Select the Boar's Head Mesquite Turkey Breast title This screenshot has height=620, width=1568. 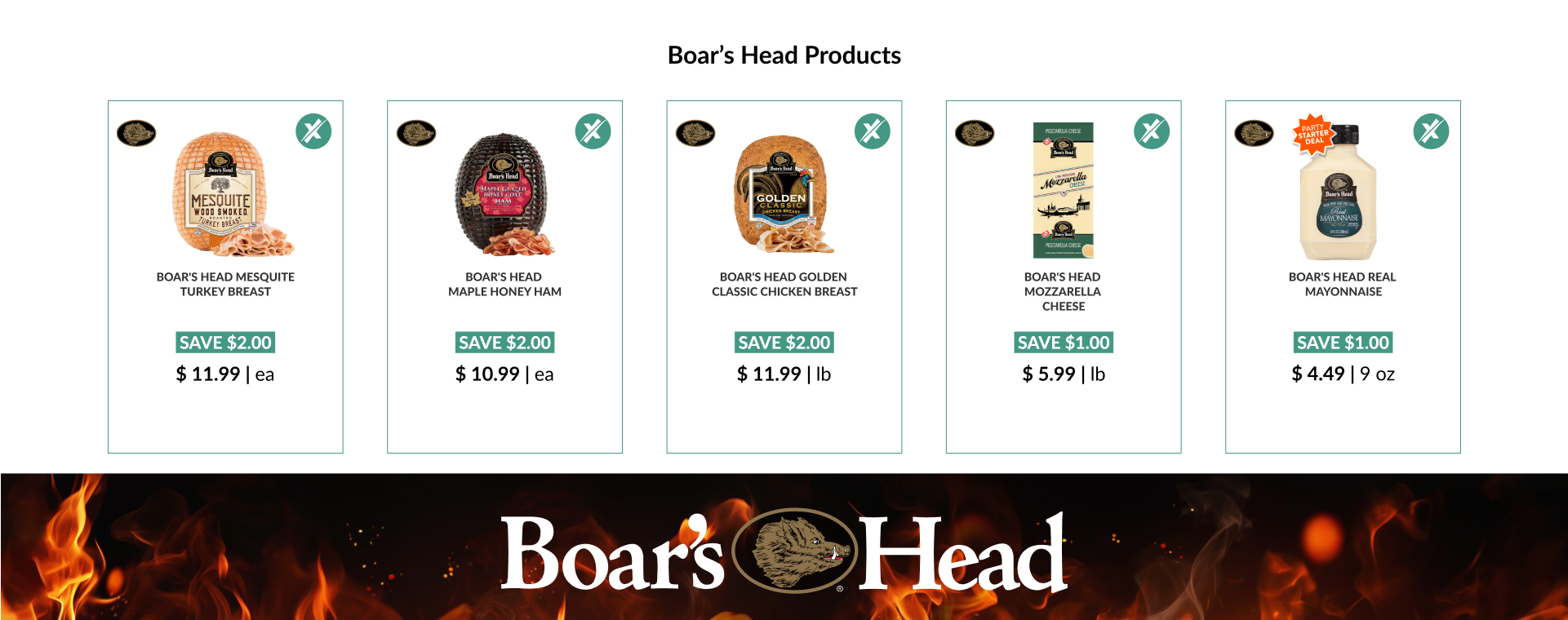(x=225, y=285)
